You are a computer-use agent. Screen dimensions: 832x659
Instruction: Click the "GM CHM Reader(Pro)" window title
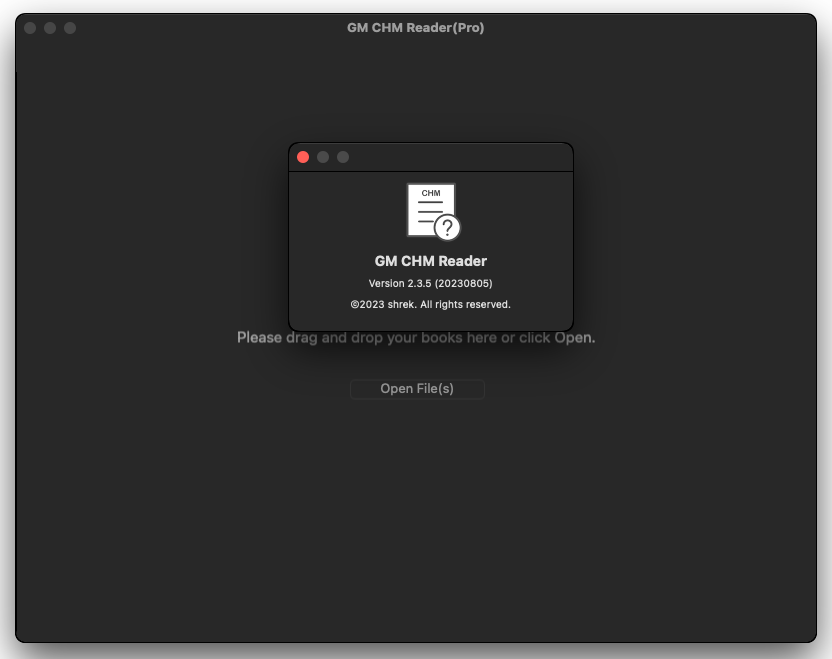point(415,28)
